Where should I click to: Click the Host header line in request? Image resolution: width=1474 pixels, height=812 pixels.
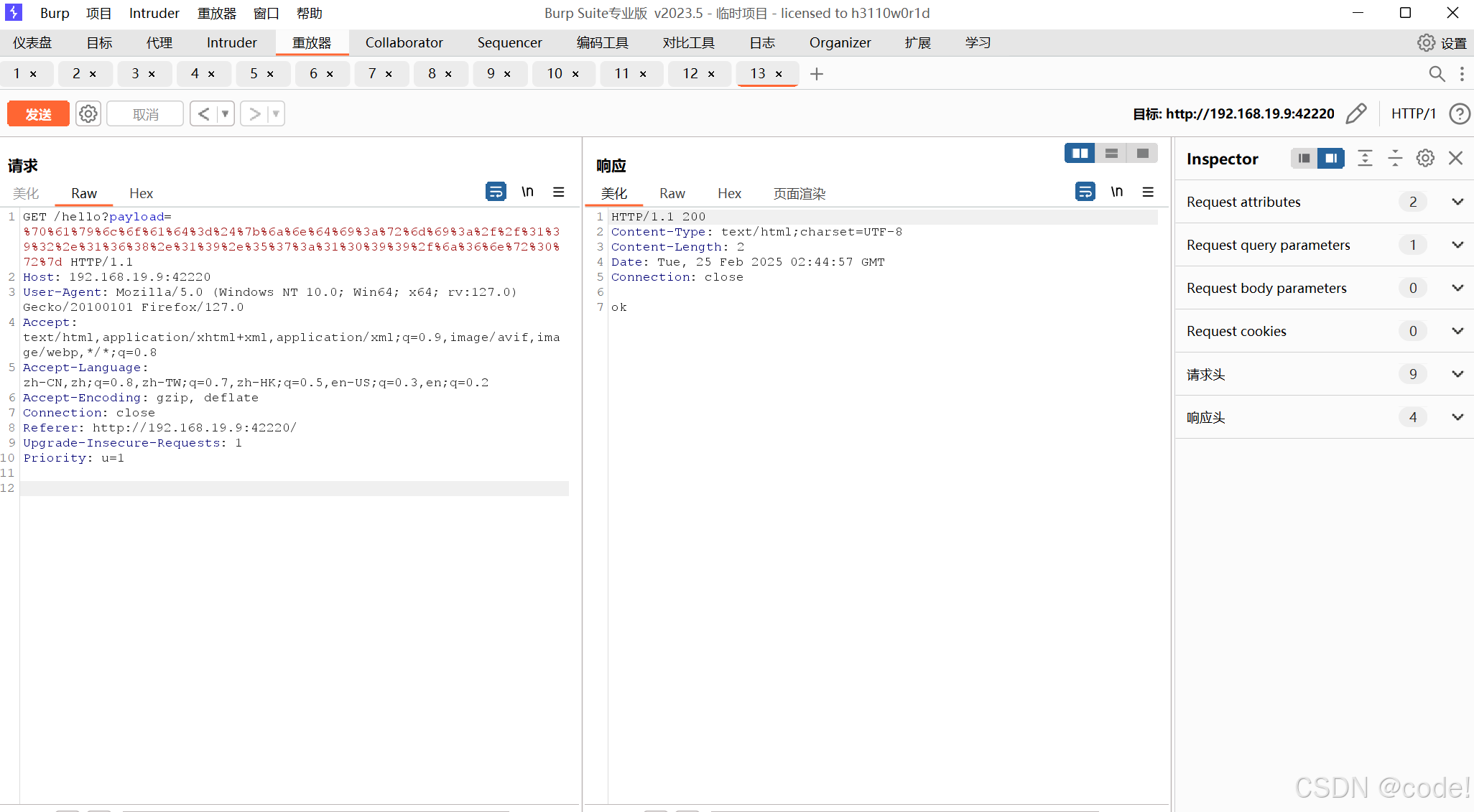(x=117, y=277)
